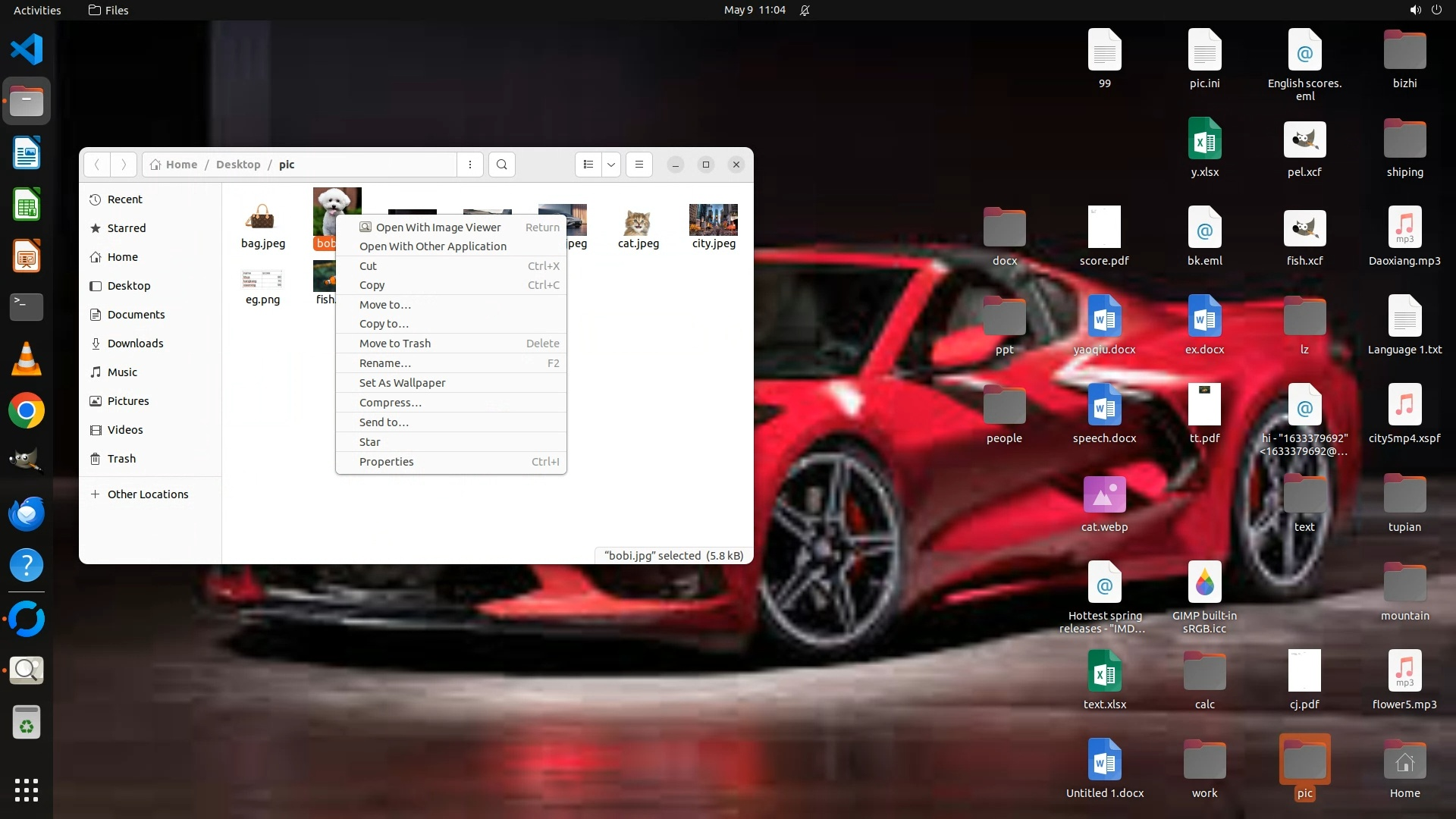
Task: Open Google Chrome from the dock
Action: [x=27, y=411]
